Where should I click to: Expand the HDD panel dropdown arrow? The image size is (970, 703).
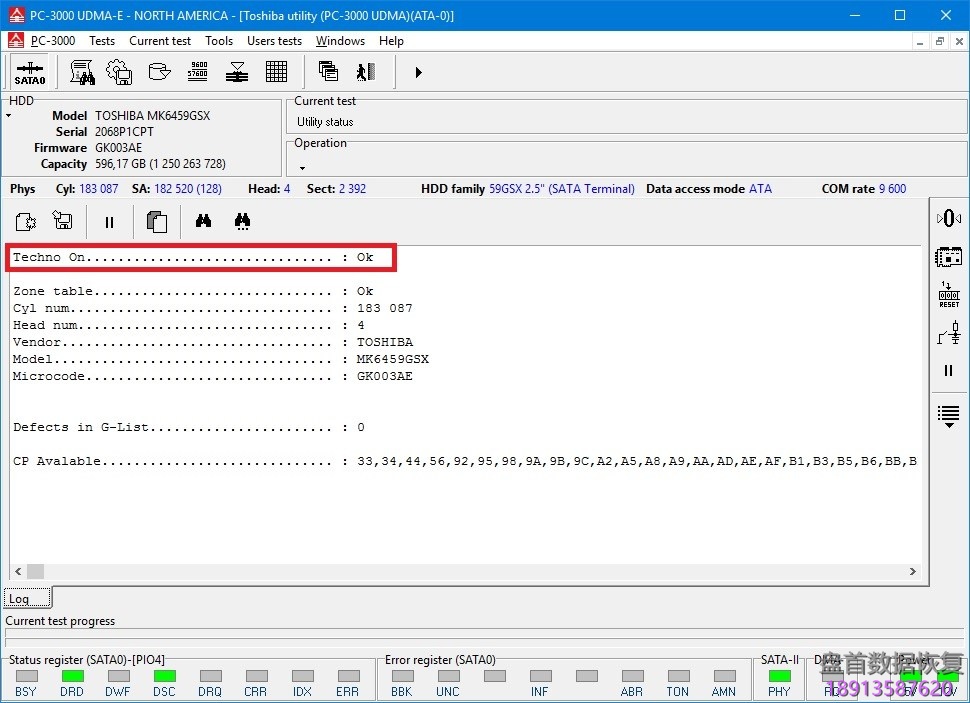tap(9, 117)
